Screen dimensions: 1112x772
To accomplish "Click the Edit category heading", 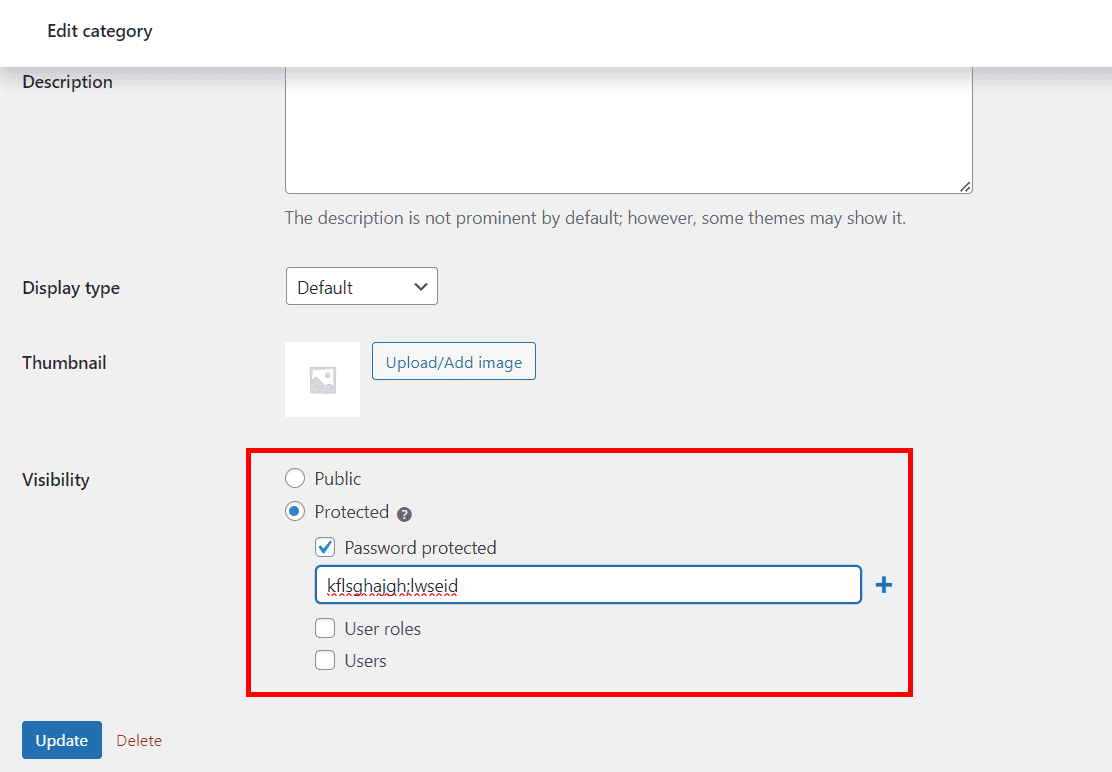I will pyautogui.click(x=99, y=31).
